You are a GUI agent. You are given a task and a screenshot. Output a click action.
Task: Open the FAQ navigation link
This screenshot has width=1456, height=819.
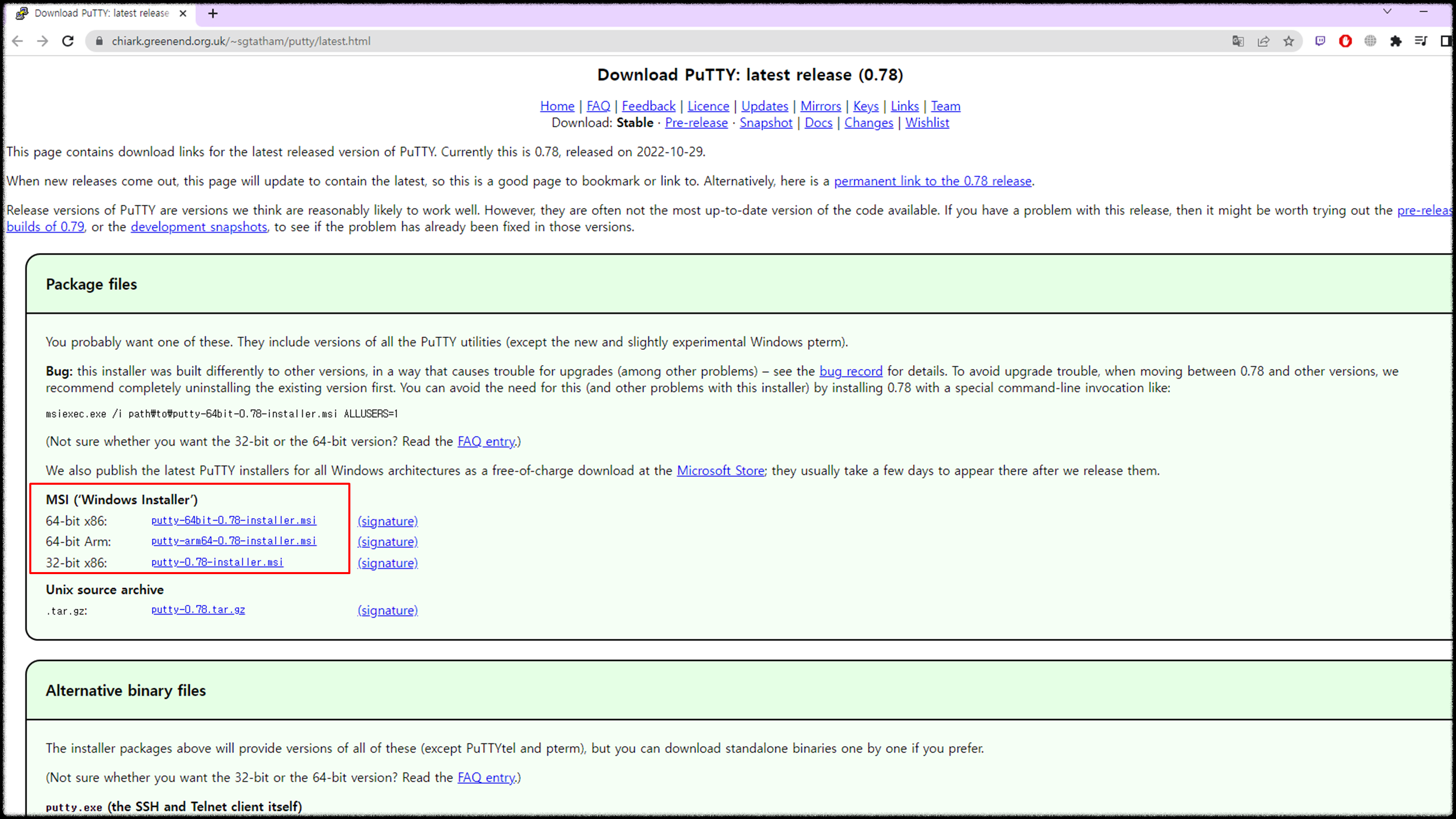tap(598, 106)
